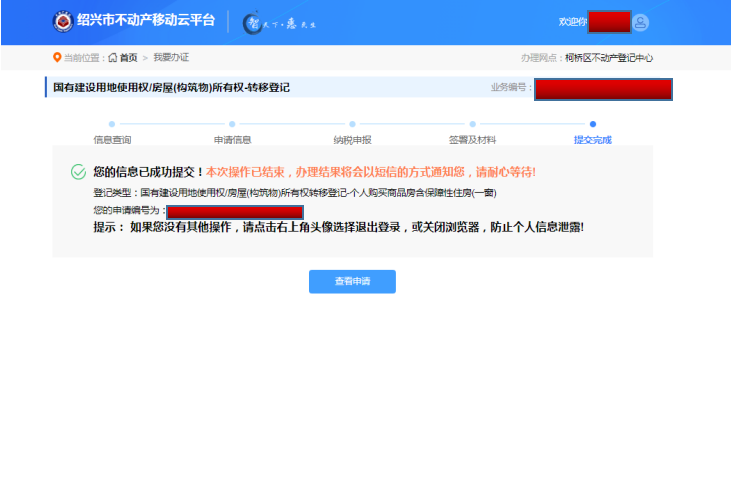
Task: Click the progress dot above 纳税申报
Action: pos(352,124)
